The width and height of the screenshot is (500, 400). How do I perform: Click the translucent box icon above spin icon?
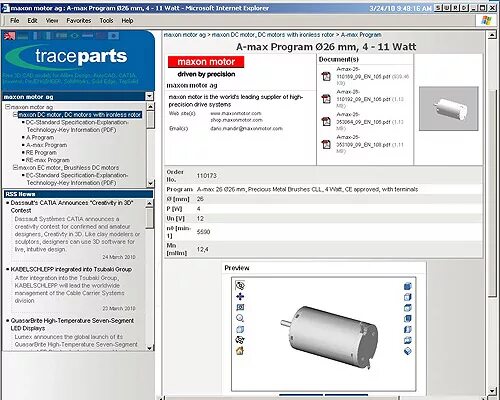click(x=240, y=329)
